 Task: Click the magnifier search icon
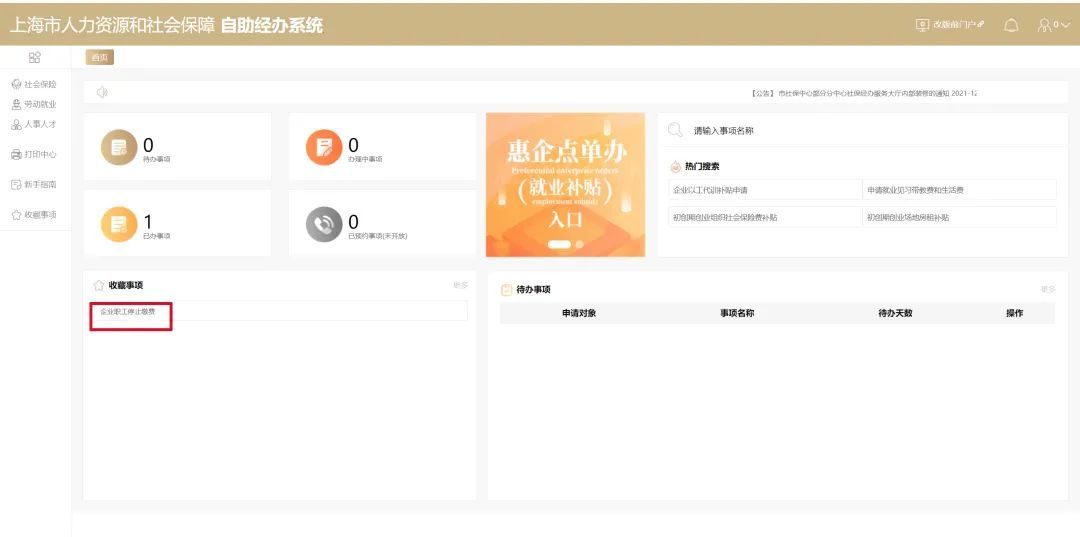point(675,130)
